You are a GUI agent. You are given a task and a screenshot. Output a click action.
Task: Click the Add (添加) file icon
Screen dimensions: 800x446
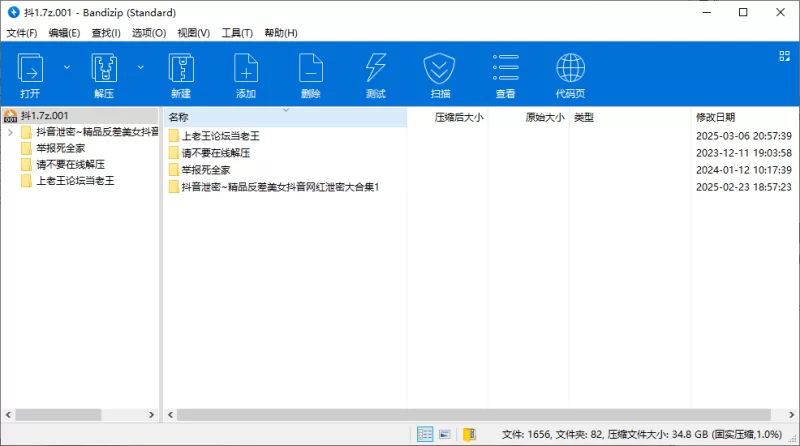[246, 75]
